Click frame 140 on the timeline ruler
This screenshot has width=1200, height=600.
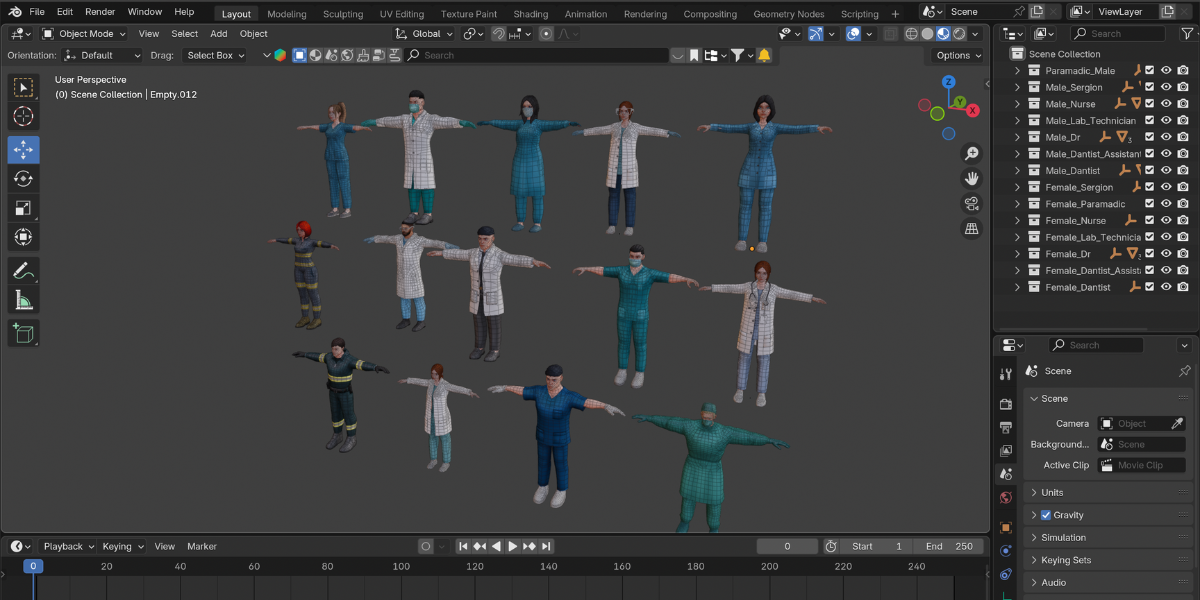coord(548,566)
